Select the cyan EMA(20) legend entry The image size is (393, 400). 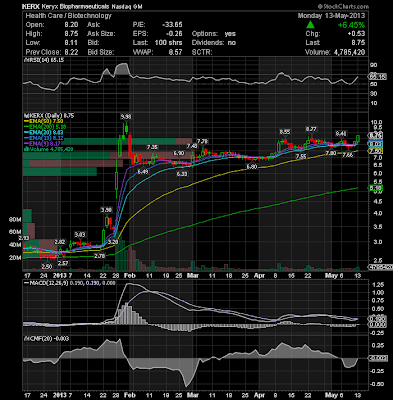tap(45, 133)
